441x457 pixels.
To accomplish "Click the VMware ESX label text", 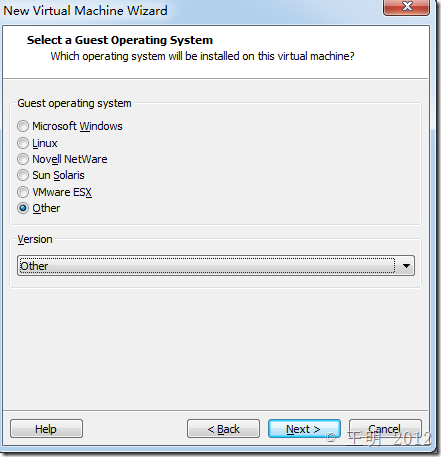I will (x=62, y=192).
